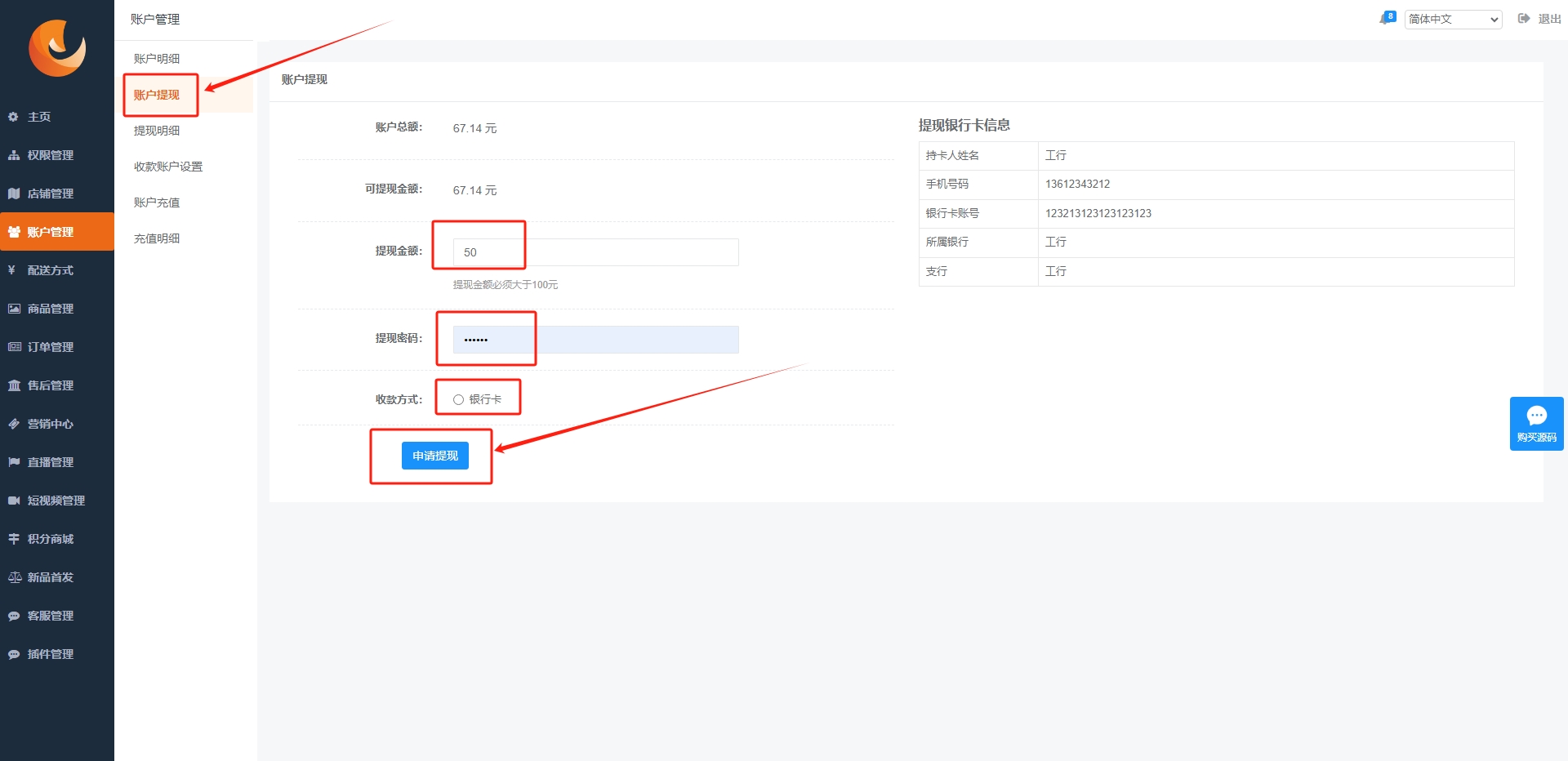1568x761 pixels.
Task: Open 客服管理 in sidebar
Action: (51, 616)
